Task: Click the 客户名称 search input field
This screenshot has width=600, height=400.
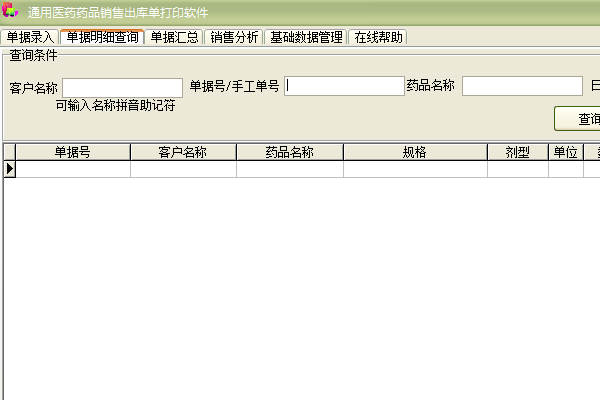Action: (122, 87)
